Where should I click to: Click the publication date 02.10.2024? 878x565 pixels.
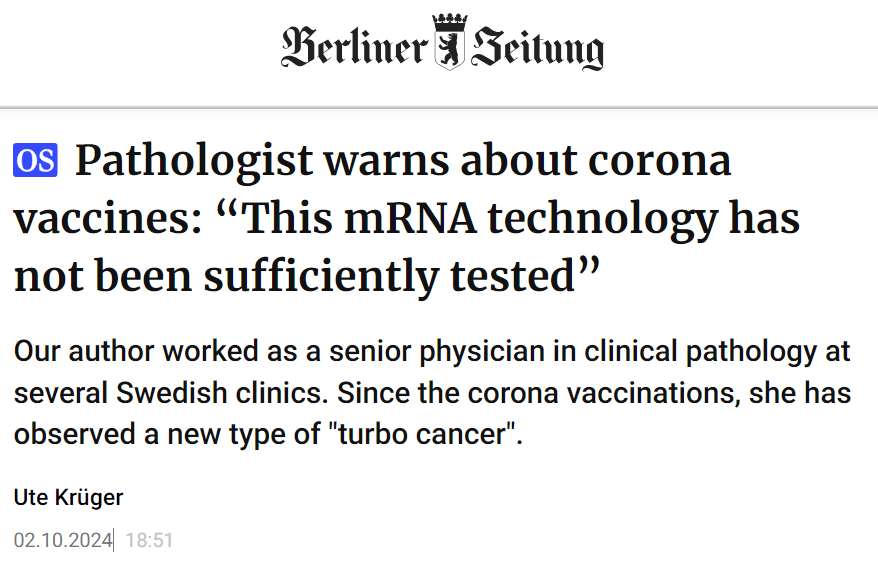pyautogui.click(x=63, y=540)
